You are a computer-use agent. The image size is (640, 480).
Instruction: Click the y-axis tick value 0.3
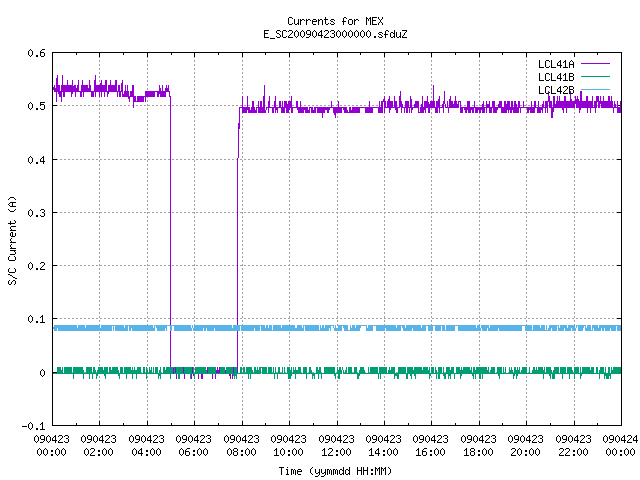(36, 213)
